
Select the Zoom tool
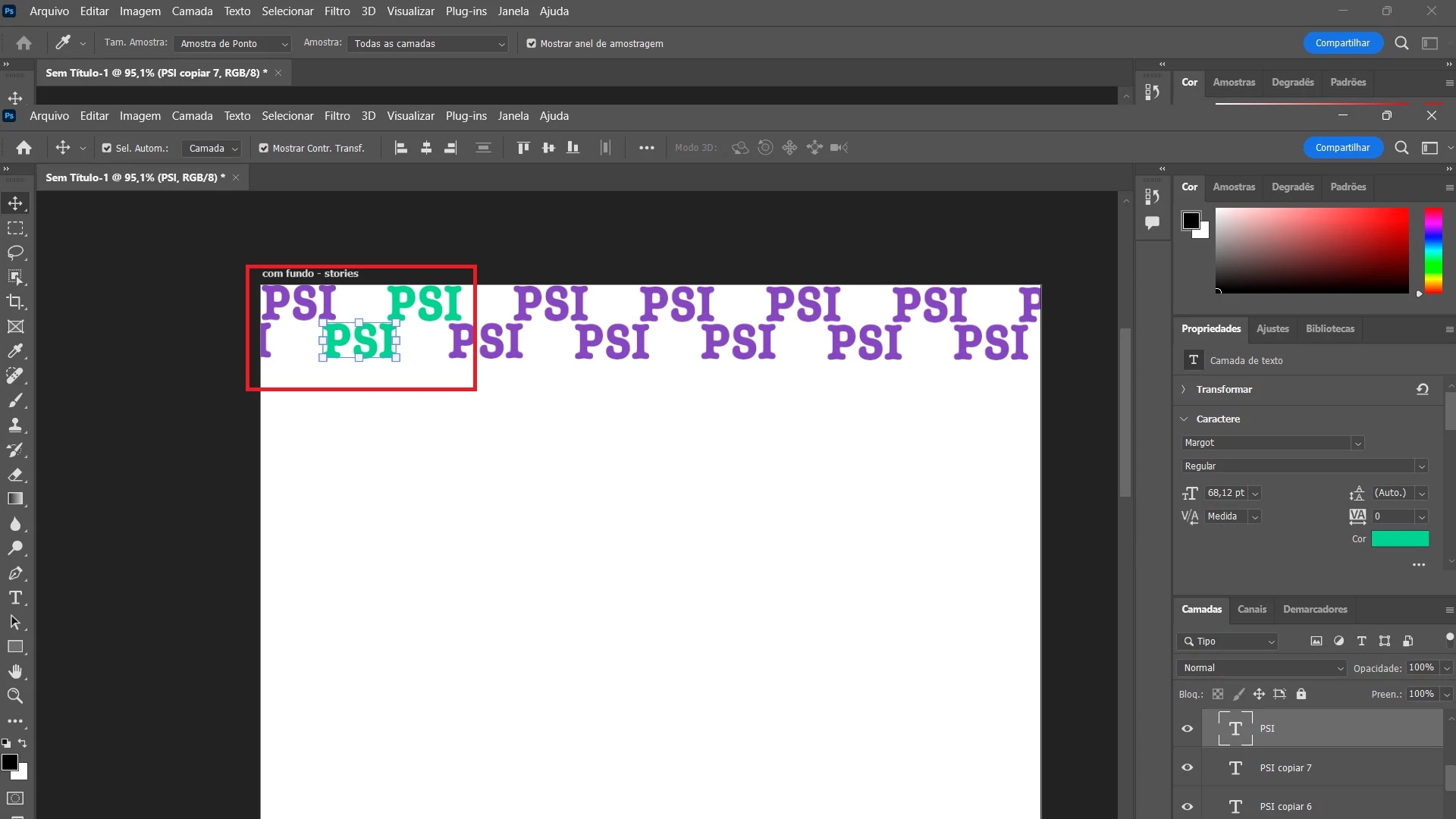pyautogui.click(x=15, y=695)
